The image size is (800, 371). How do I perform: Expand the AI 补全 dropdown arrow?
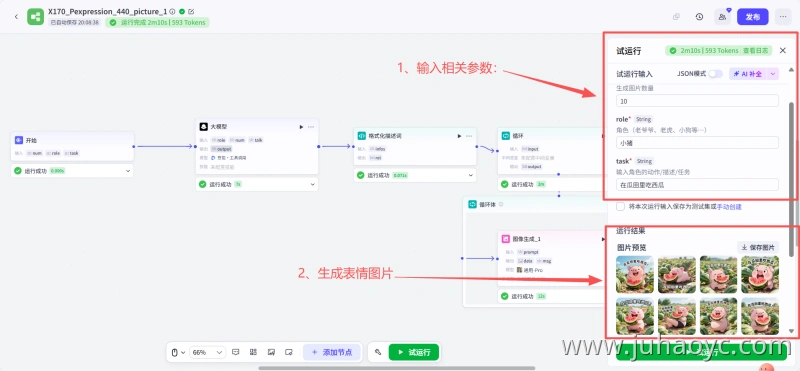point(773,74)
